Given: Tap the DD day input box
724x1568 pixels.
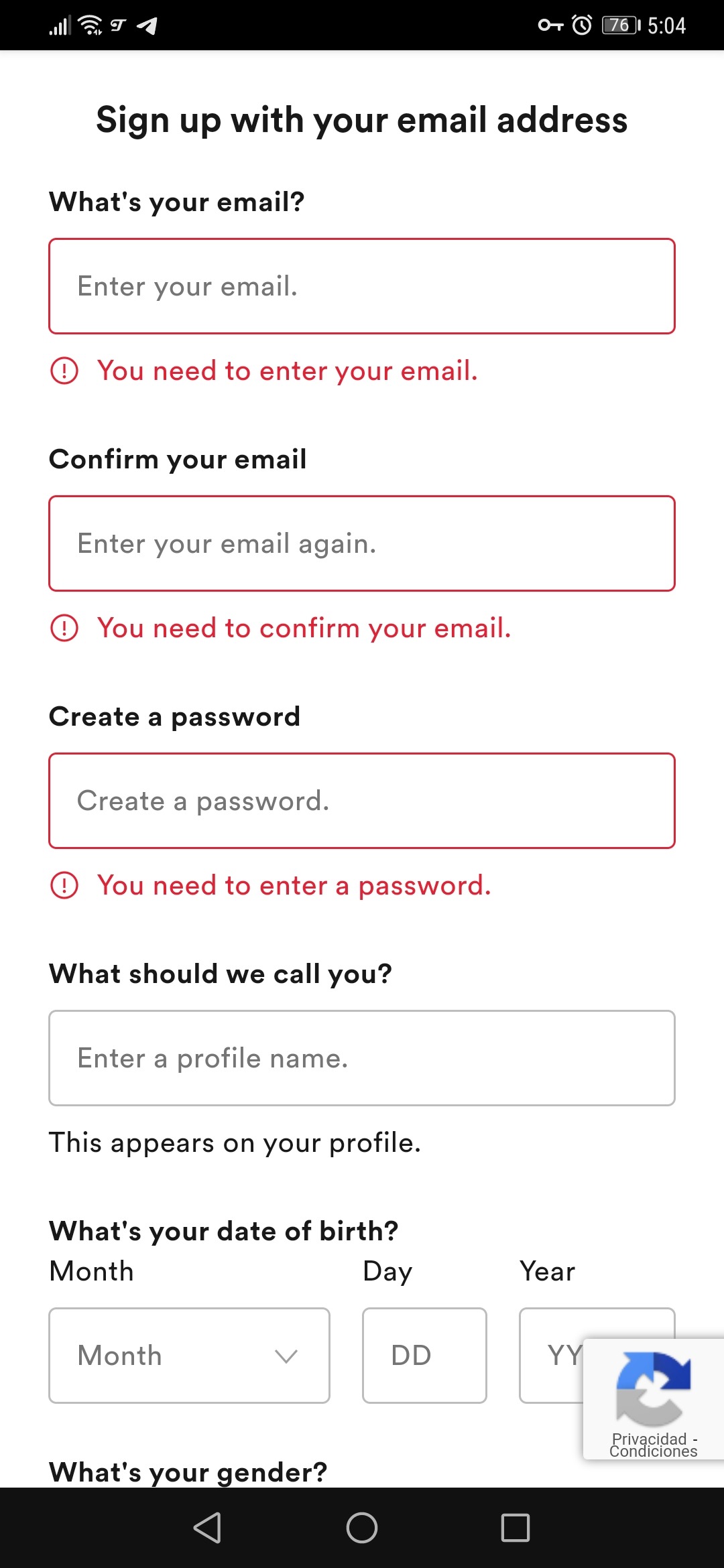Looking at the screenshot, I should (424, 1356).
